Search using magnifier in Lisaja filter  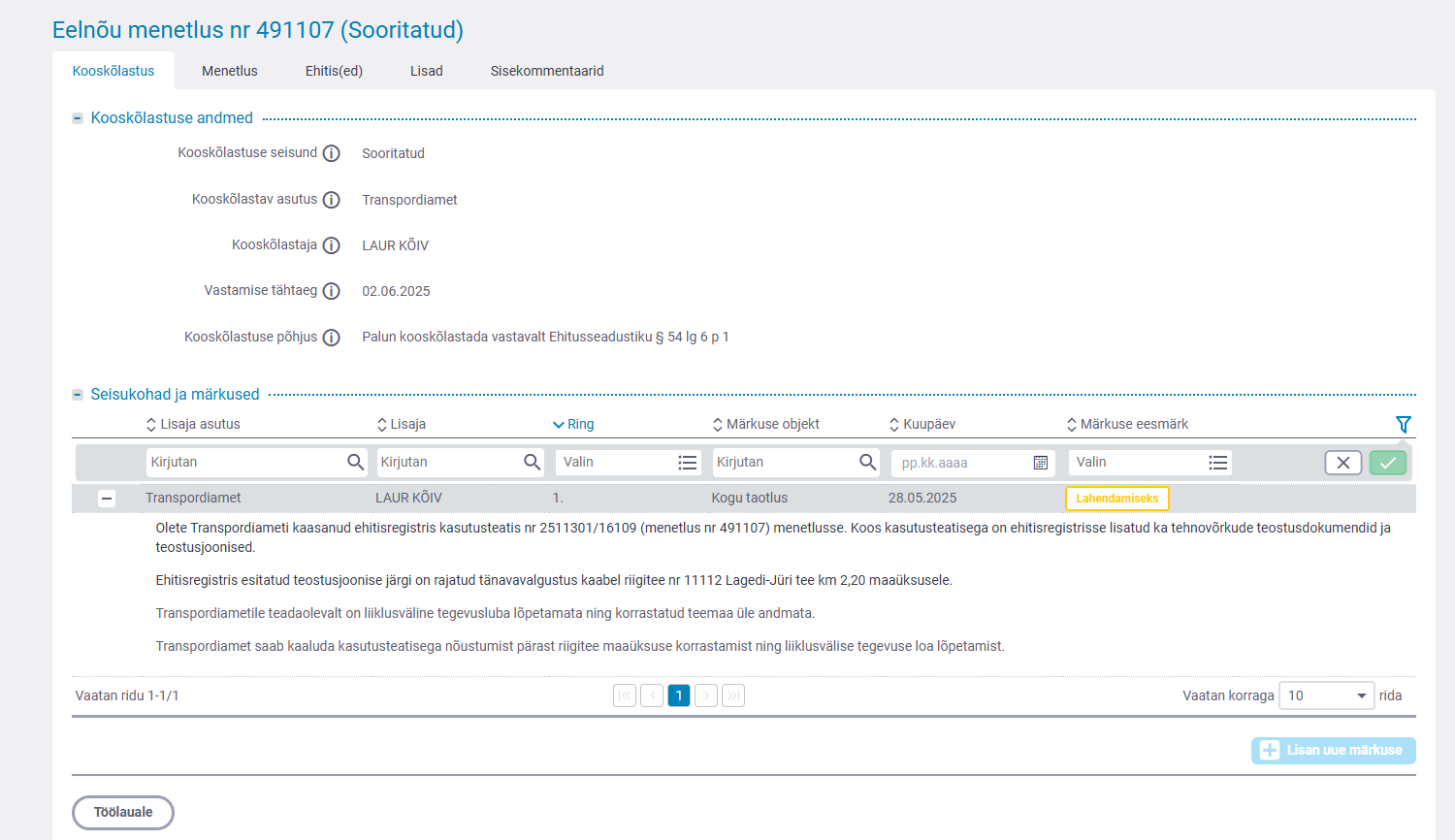click(533, 463)
